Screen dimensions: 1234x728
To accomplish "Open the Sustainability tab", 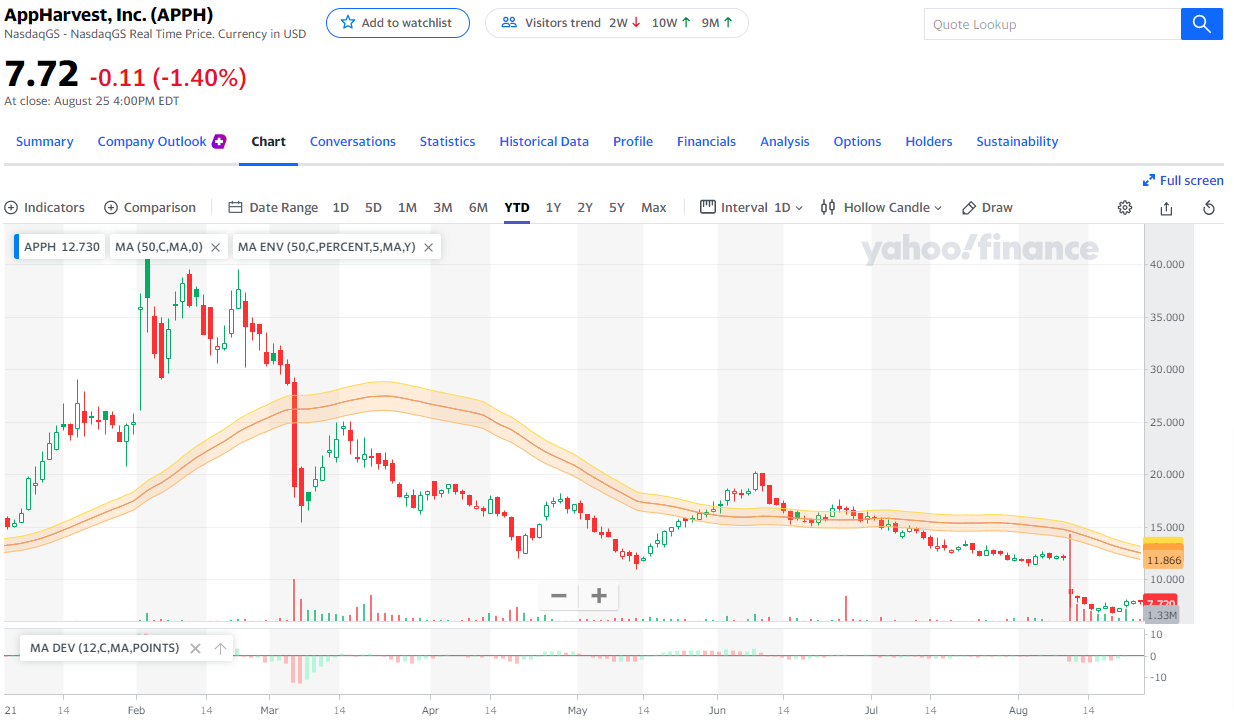I will point(1017,141).
